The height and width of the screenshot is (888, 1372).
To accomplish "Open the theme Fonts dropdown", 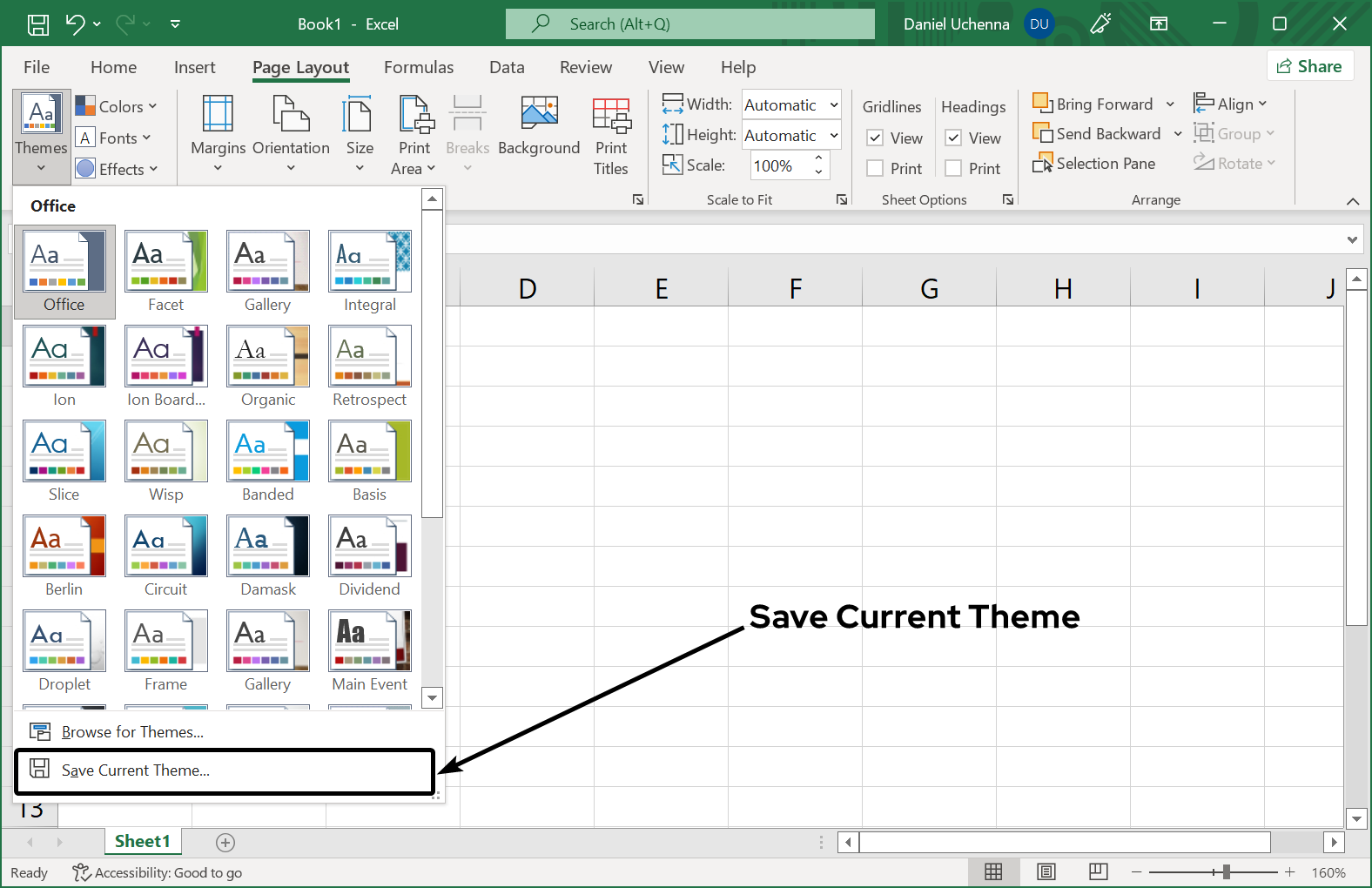I will point(114,138).
